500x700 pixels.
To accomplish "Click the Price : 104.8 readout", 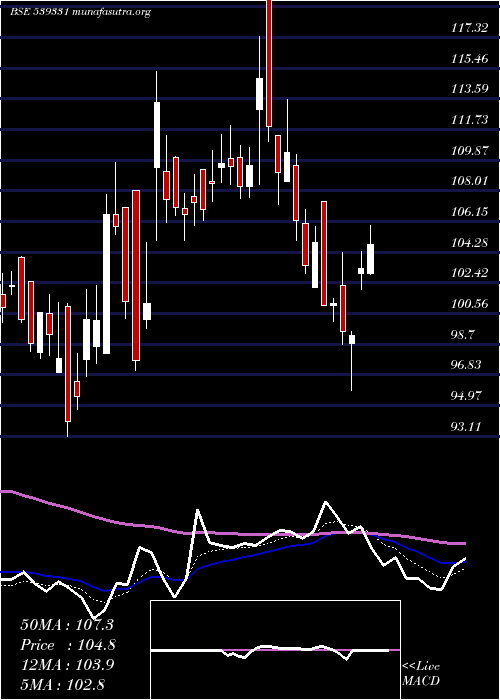I will point(68,645).
